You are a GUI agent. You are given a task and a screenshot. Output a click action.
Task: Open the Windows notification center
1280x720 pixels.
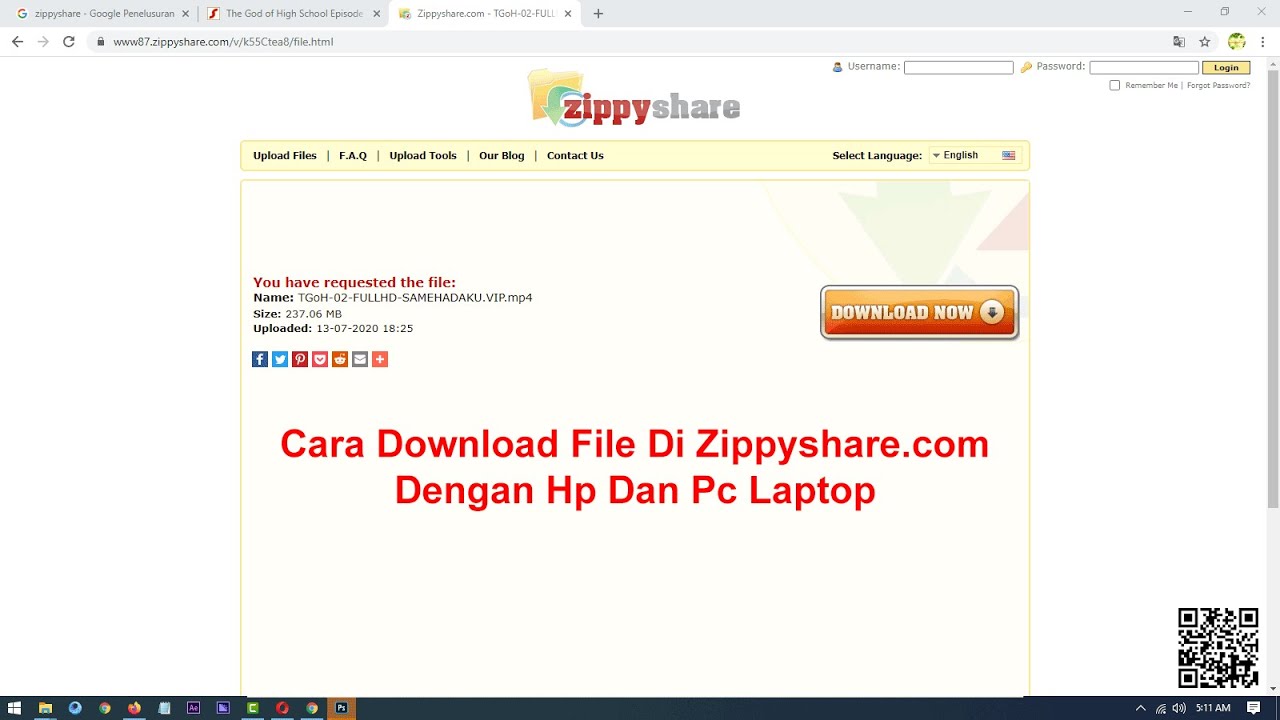1254,708
